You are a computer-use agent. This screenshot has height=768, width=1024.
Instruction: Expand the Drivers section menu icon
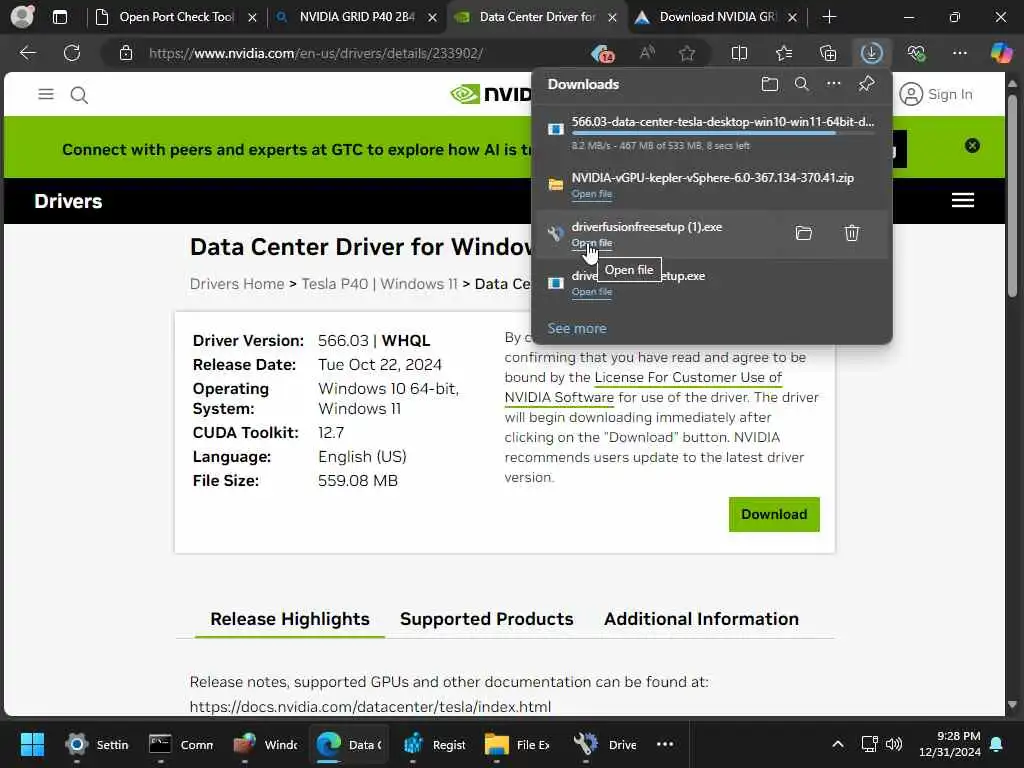pos(963,200)
